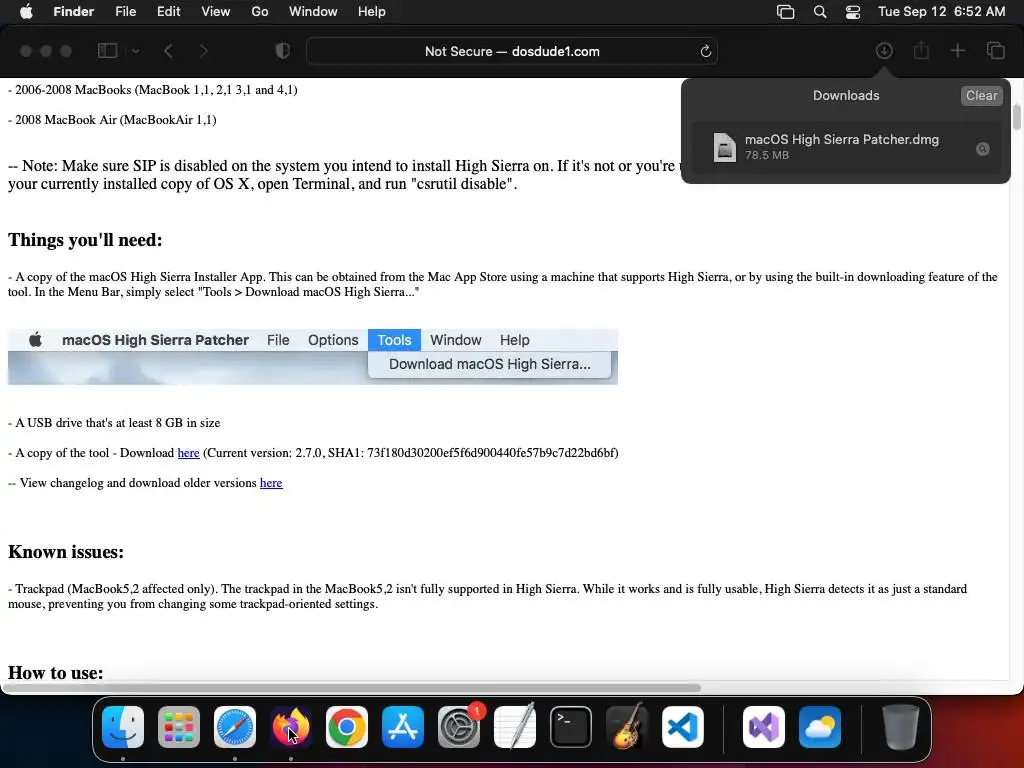Launch GarageBand from the Dock
1024x768 pixels.
click(627, 727)
